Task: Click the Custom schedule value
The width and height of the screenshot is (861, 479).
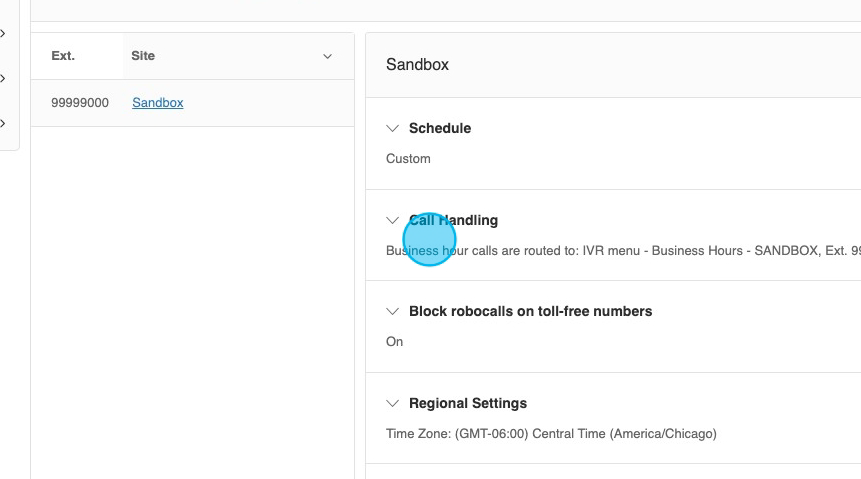Action: coord(408,159)
